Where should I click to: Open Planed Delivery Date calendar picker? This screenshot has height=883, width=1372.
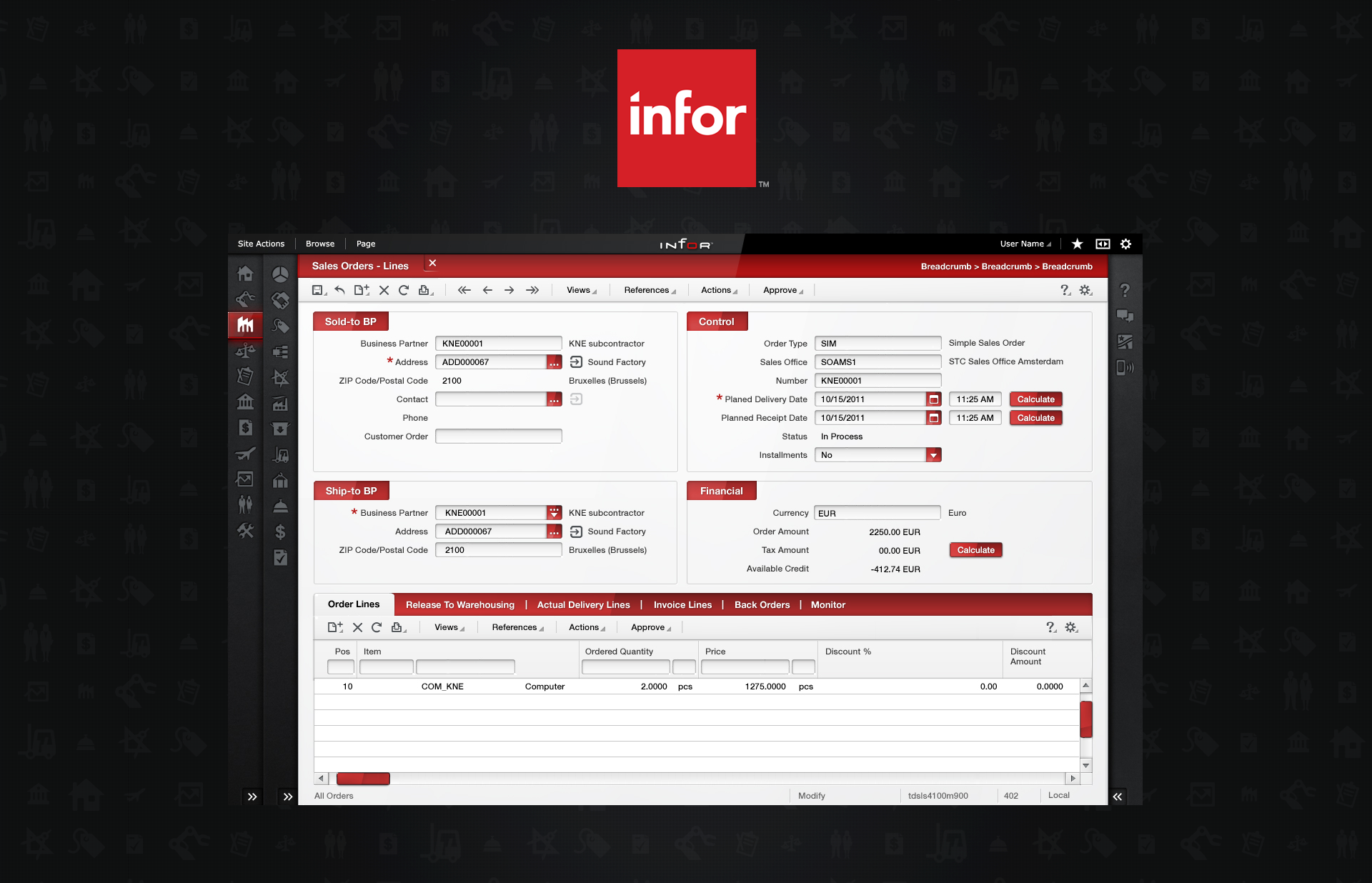tap(934, 399)
